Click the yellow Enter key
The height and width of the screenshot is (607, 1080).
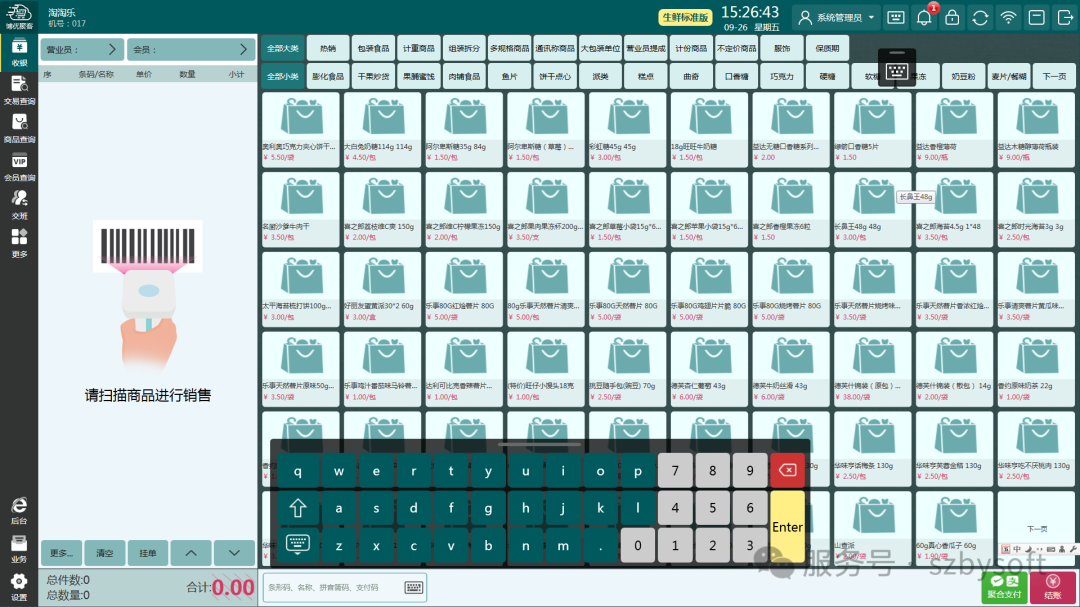tap(787, 526)
